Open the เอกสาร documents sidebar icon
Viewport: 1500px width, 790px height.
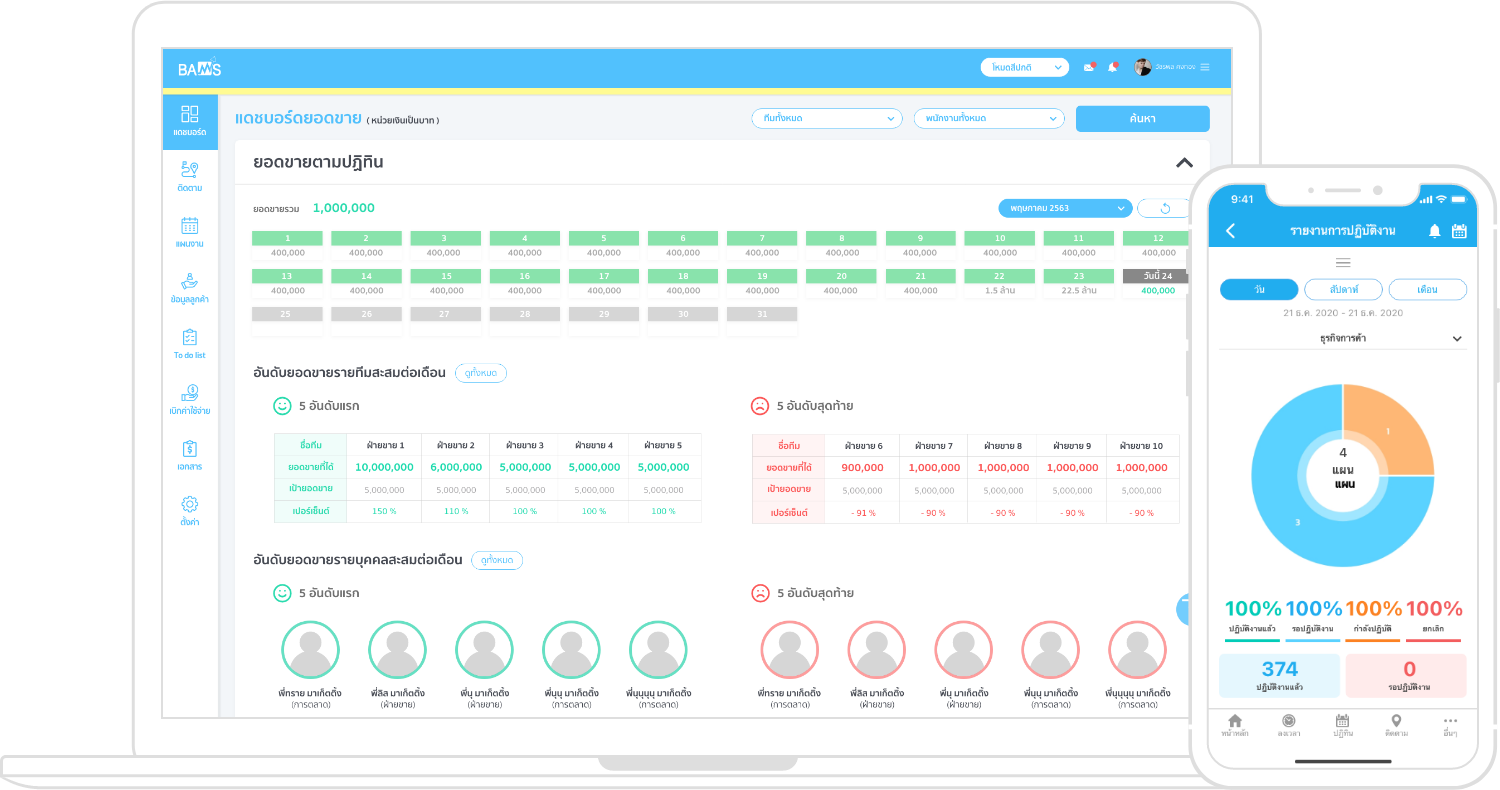click(190, 455)
